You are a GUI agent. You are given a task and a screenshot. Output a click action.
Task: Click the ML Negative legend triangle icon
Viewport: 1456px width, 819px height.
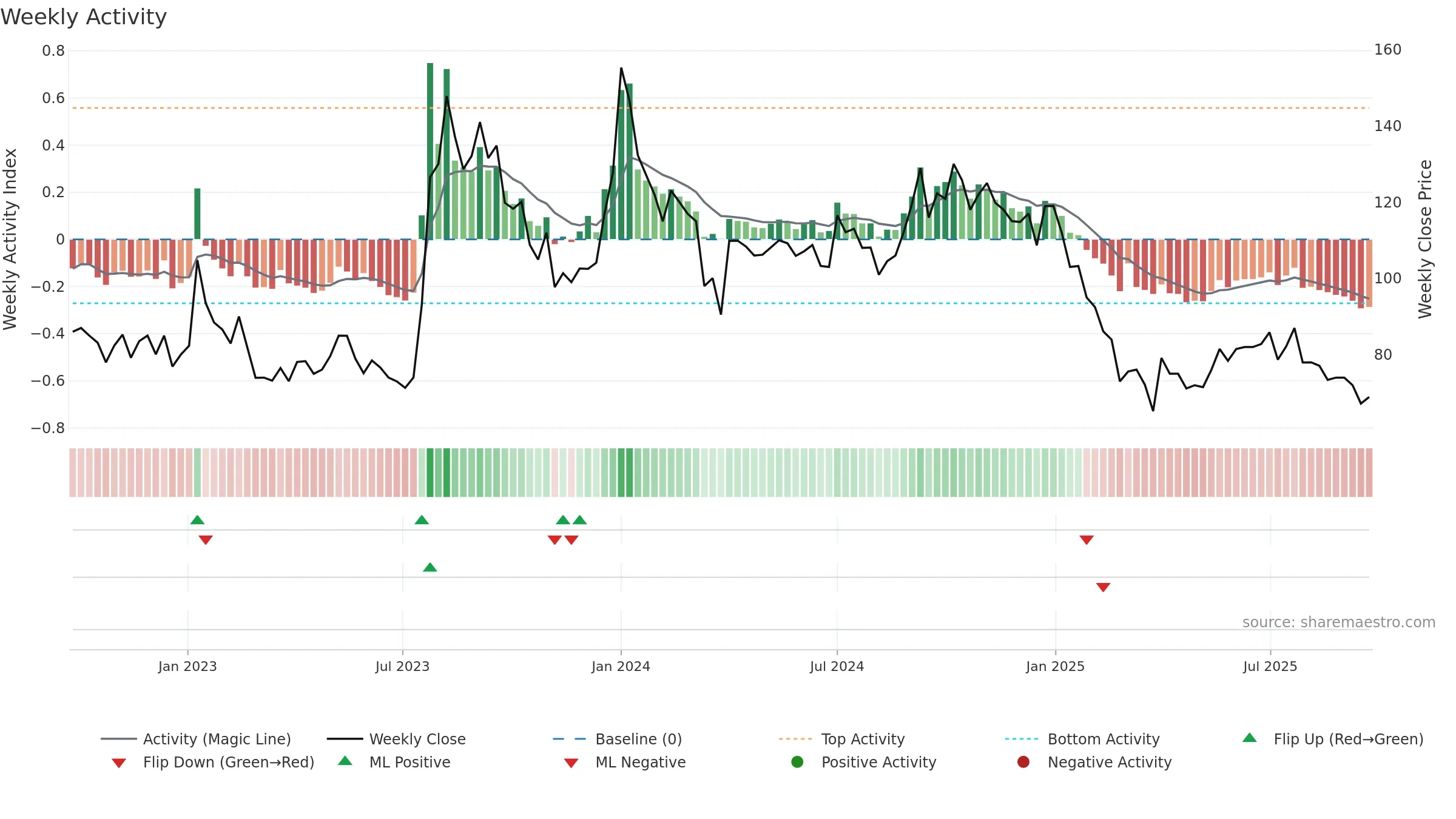571,763
